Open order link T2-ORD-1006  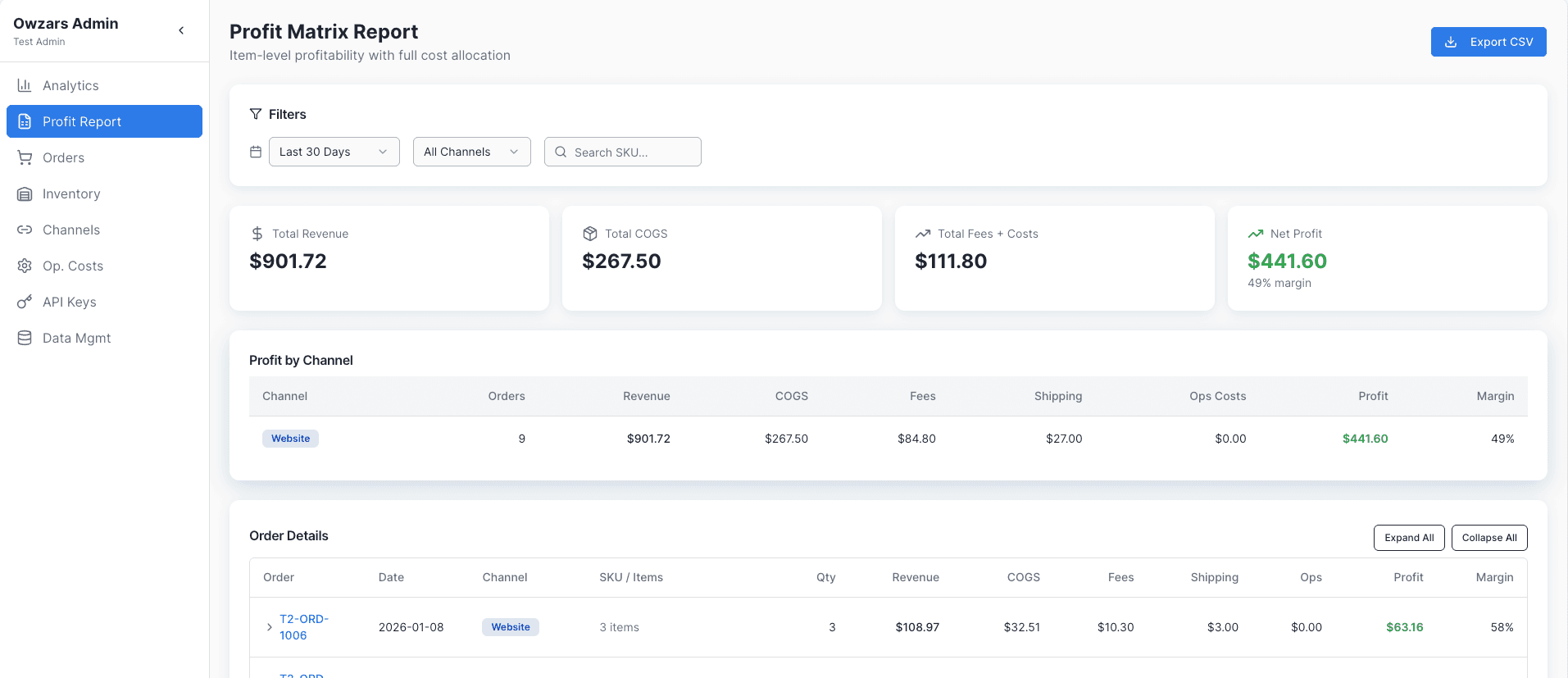(304, 627)
